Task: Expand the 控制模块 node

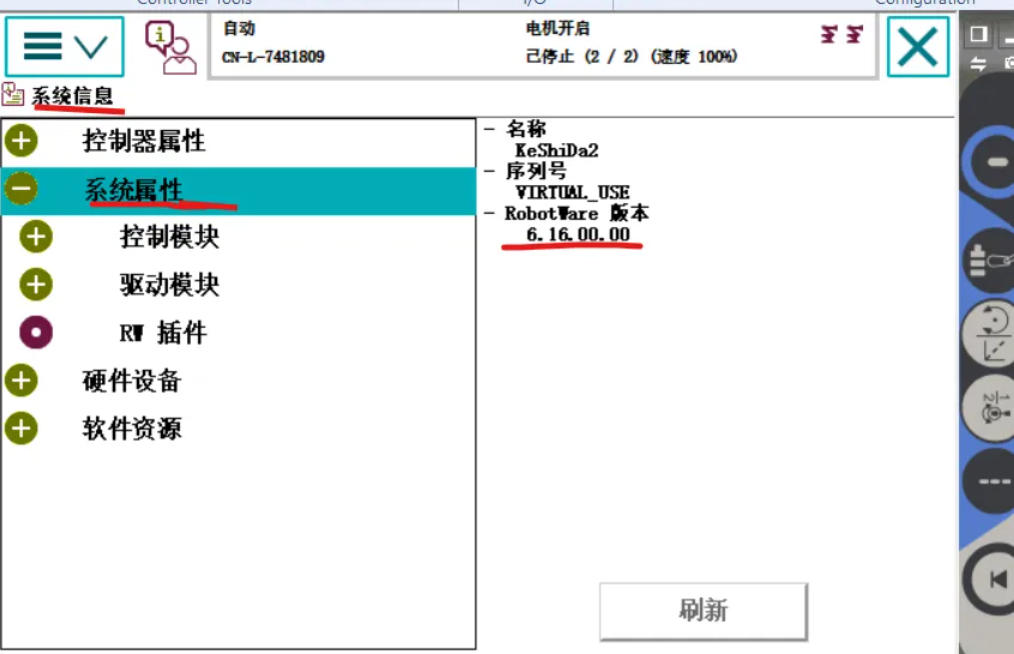Action: 37,237
